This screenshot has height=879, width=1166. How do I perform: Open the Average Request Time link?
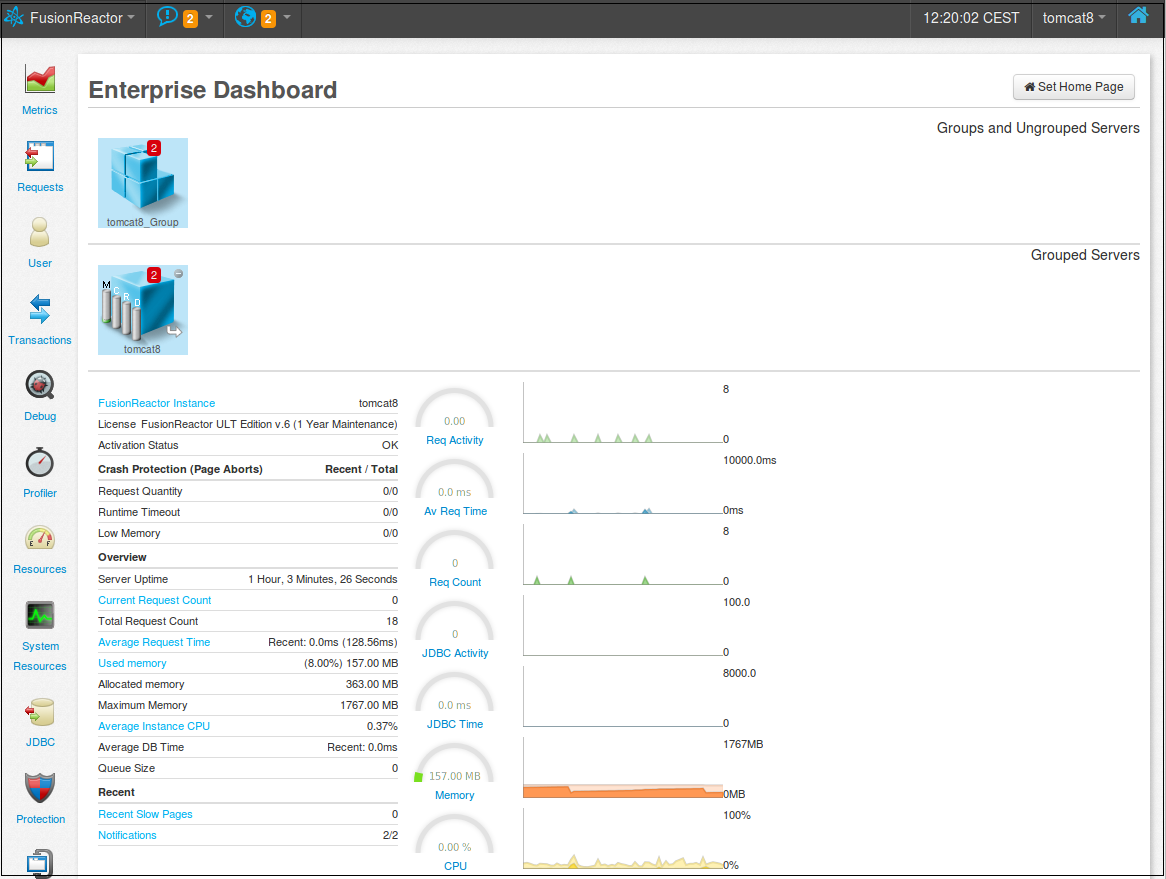(154, 642)
